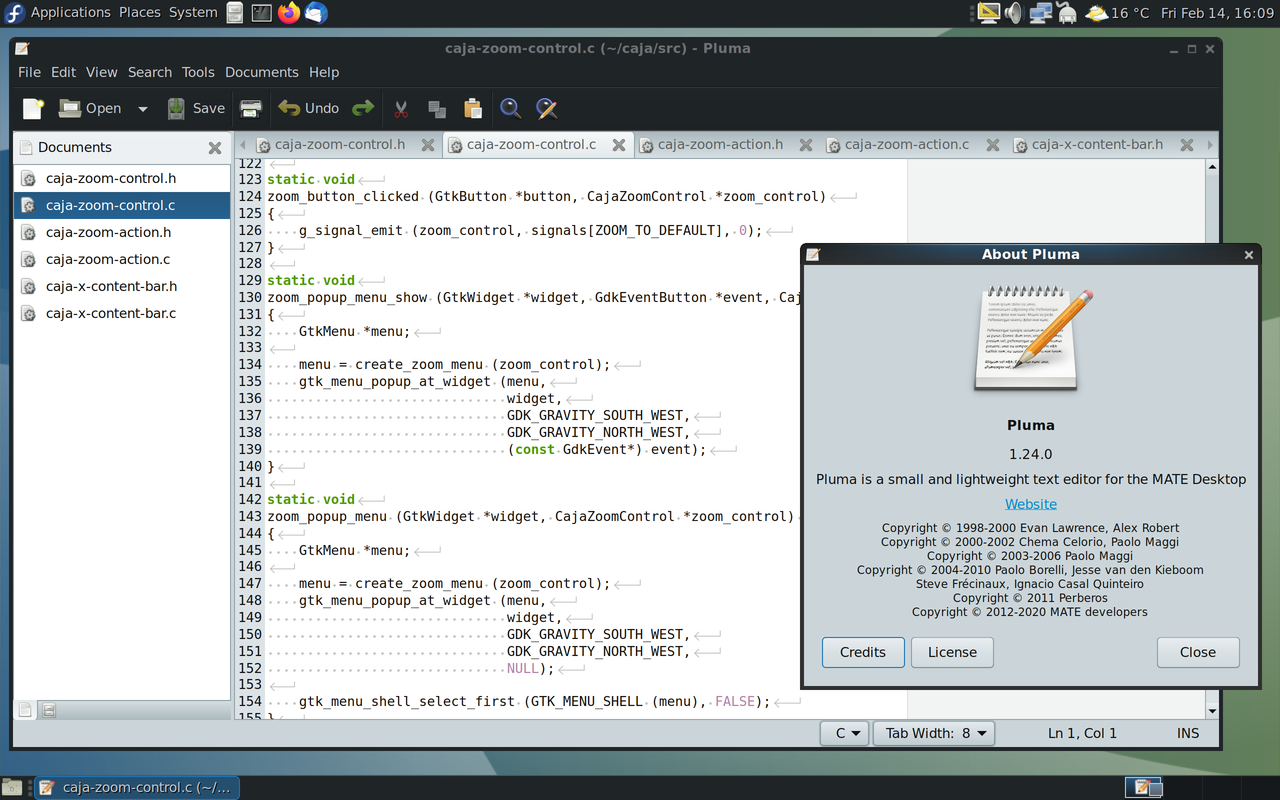Screen dimensions: 1280x800
Task: Save the current file using toolbar Save
Action: click(196, 109)
